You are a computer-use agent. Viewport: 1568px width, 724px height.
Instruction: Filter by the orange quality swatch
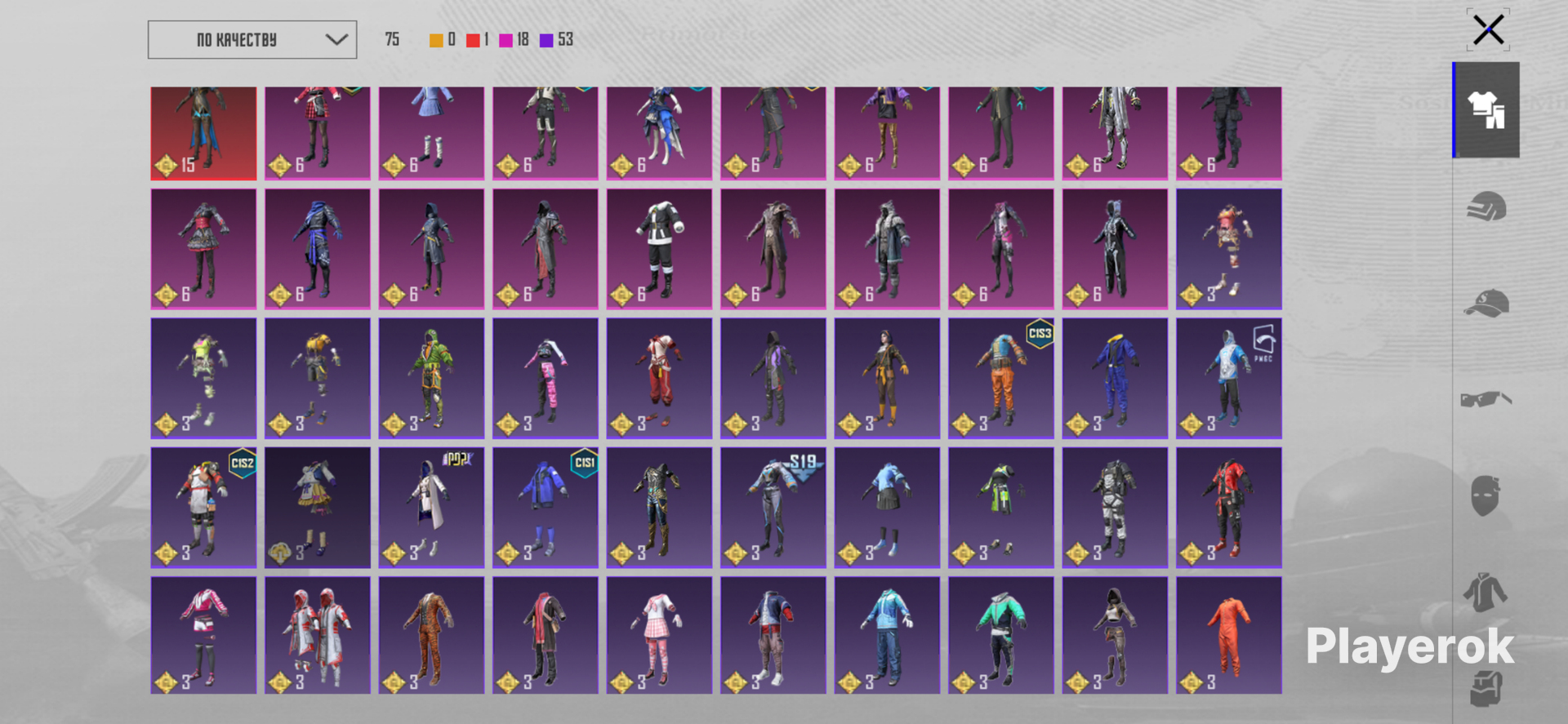point(436,40)
